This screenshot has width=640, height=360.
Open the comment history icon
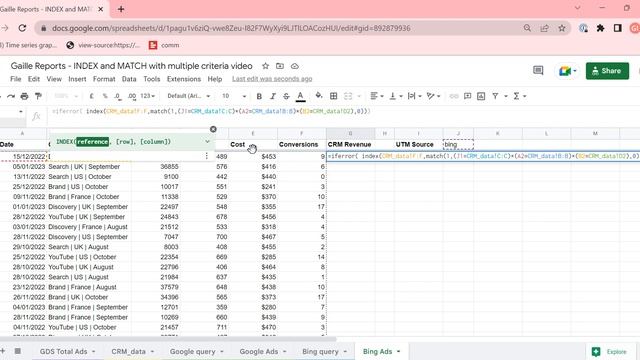pos(538,71)
